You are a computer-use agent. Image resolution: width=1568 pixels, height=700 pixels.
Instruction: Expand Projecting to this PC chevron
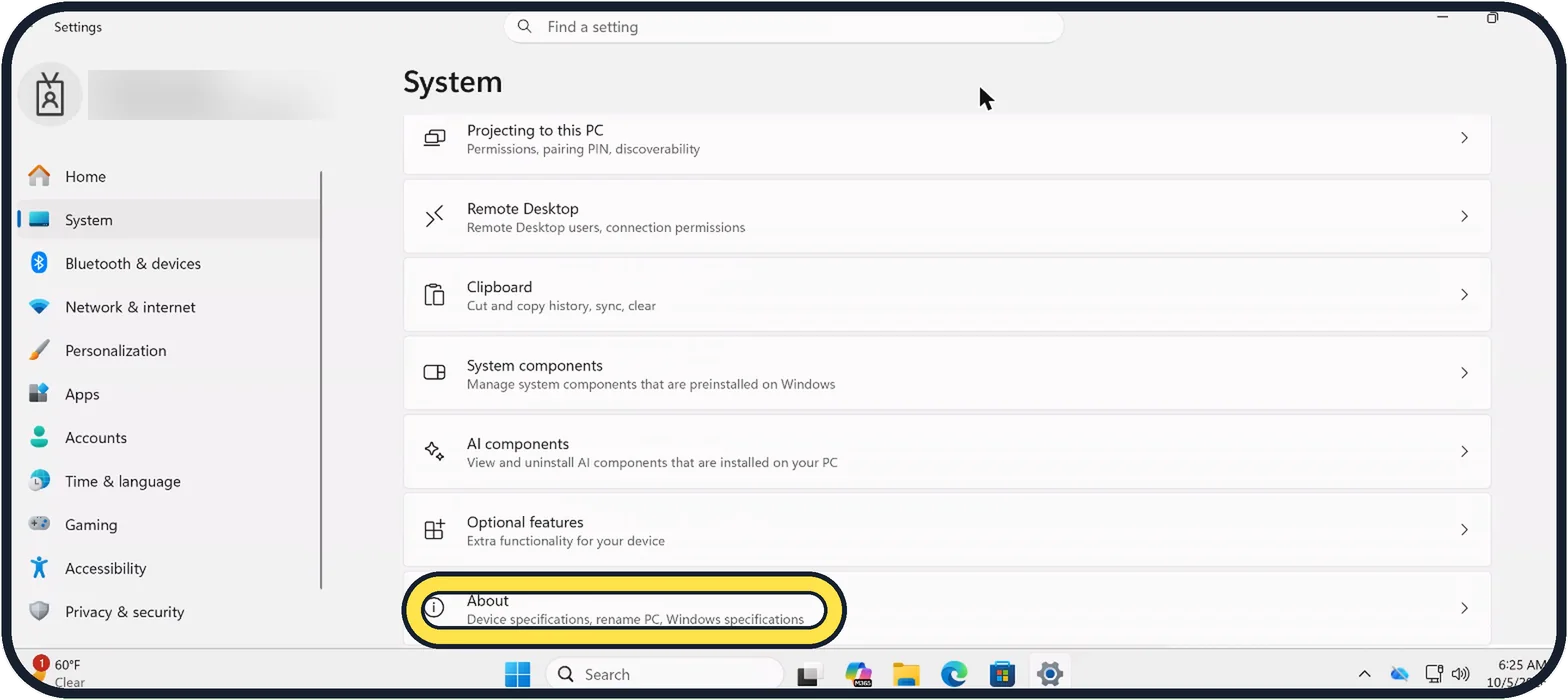click(1464, 138)
